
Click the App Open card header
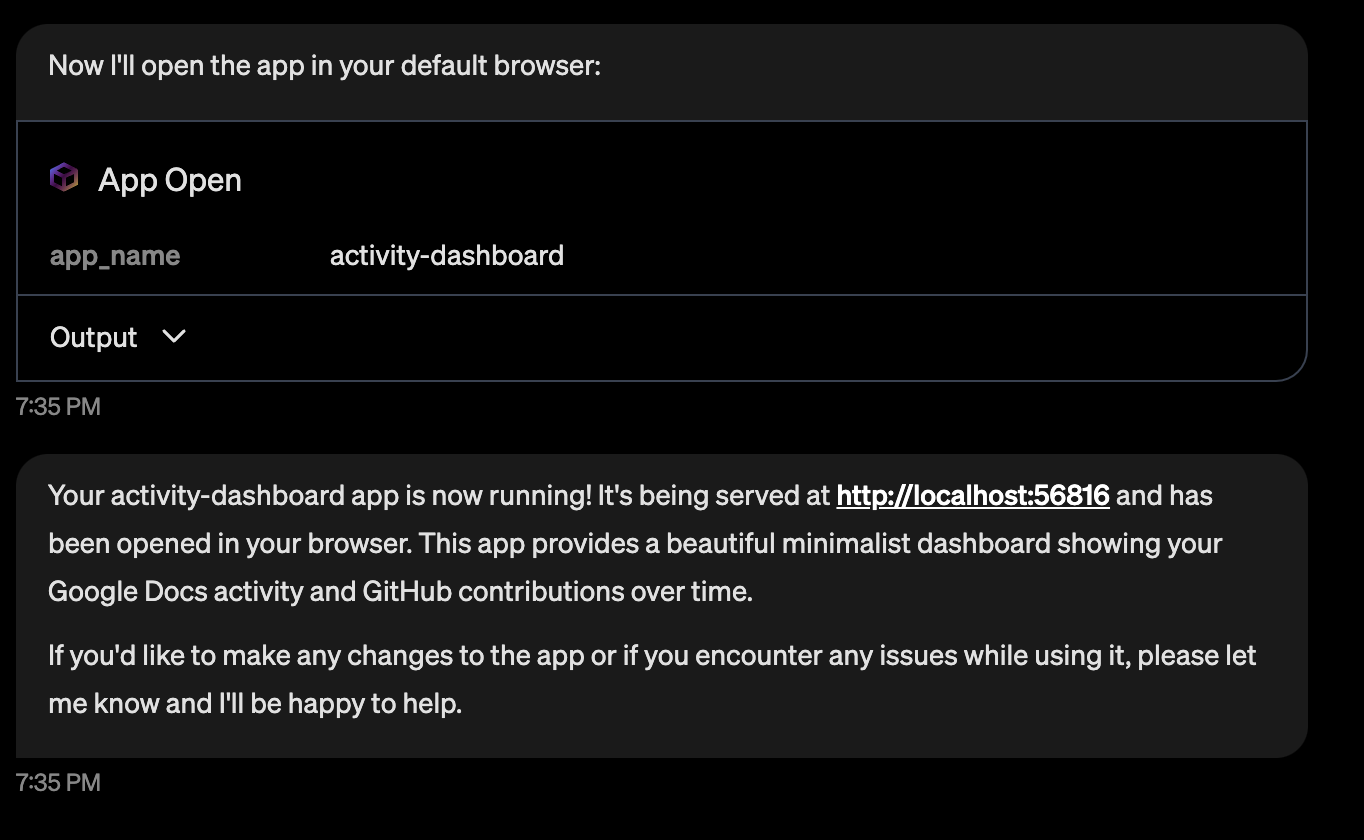click(170, 179)
